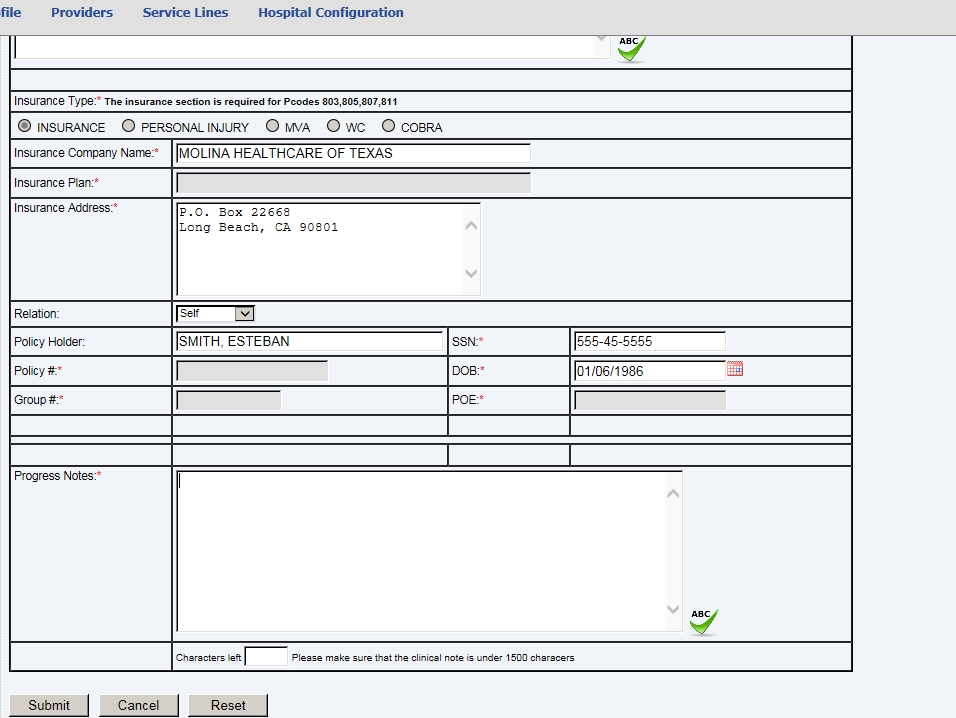This screenshot has width=956, height=718.
Task: Pick the COBRA radio option
Action: coord(388,126)
